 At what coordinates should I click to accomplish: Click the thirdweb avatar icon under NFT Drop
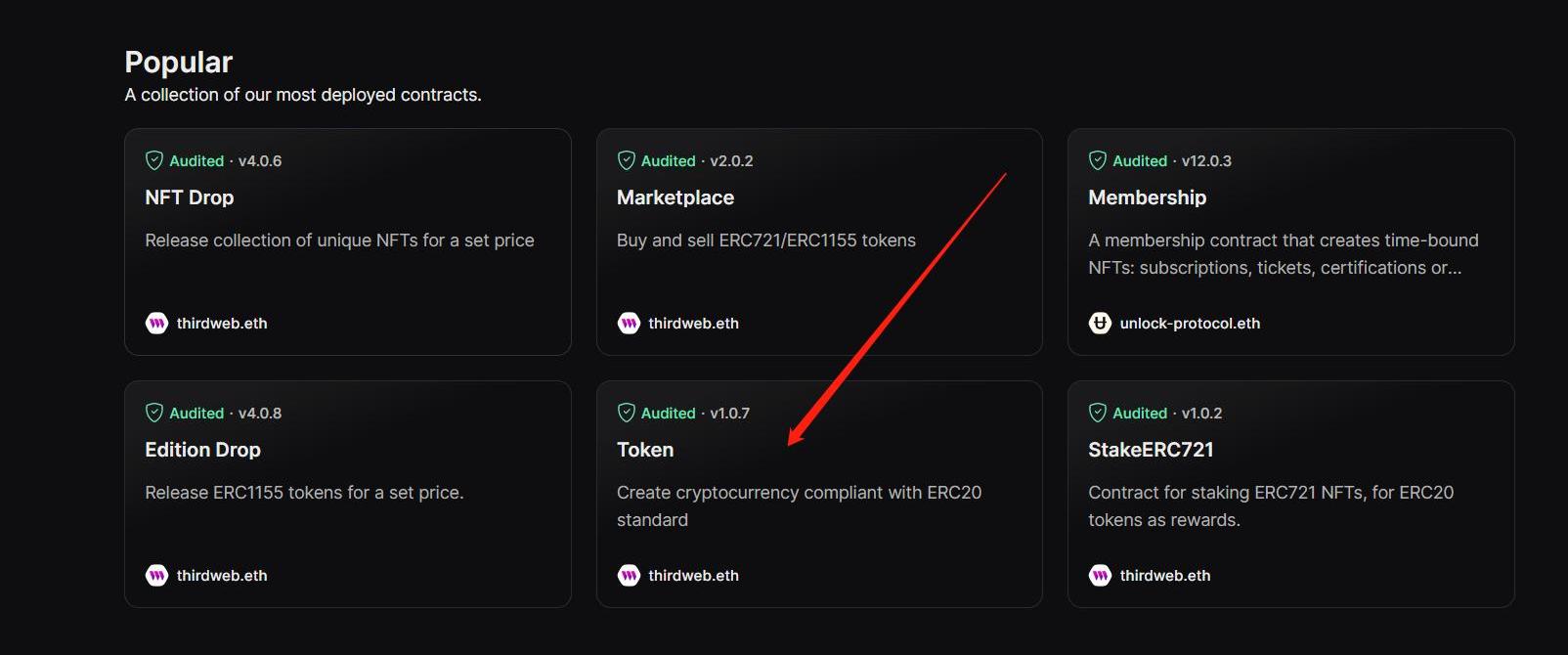tap(156, 324)
